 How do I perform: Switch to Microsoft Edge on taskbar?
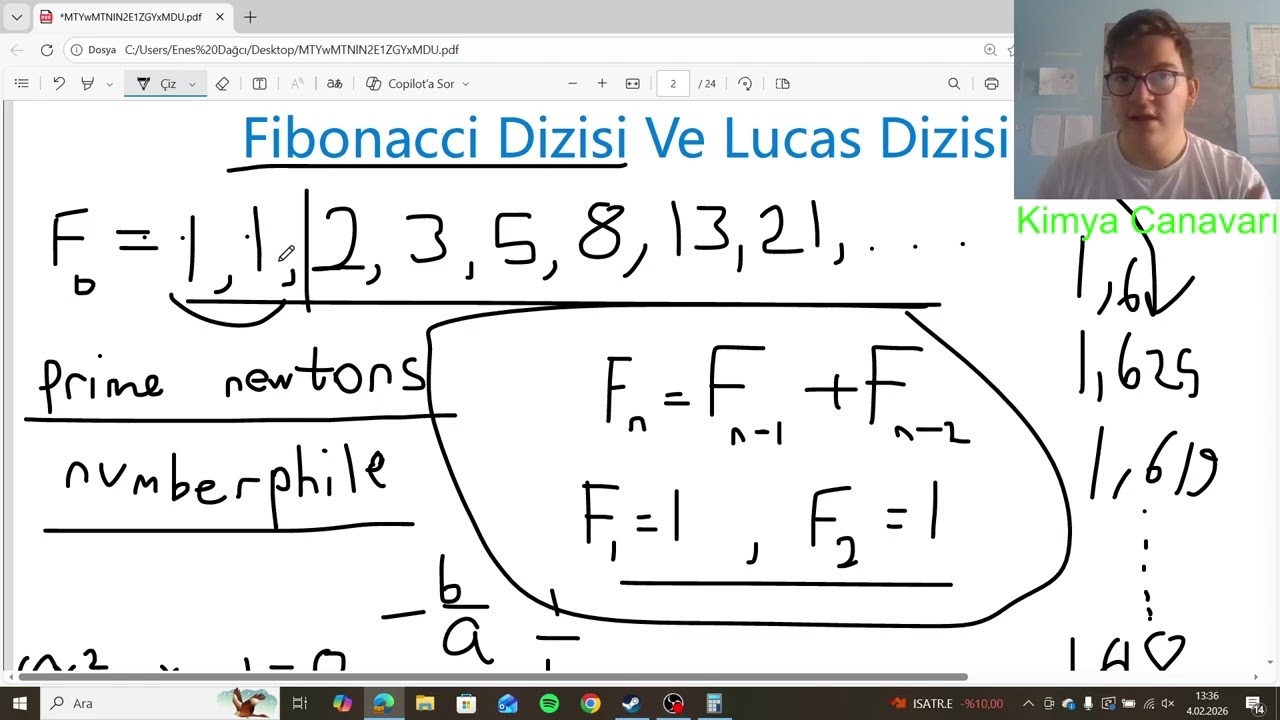(384, 703)
